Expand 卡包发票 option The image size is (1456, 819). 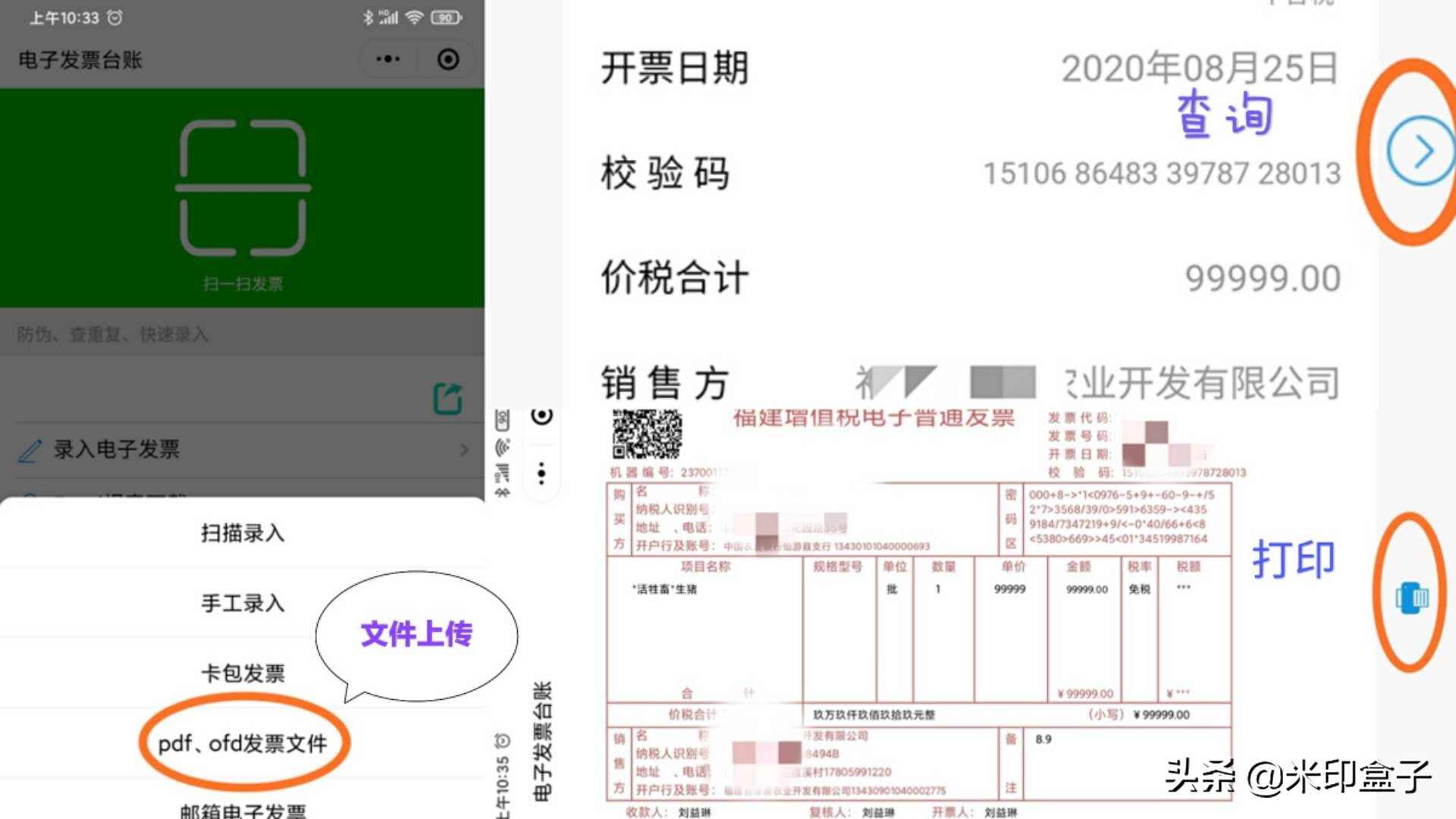point(241,673)
